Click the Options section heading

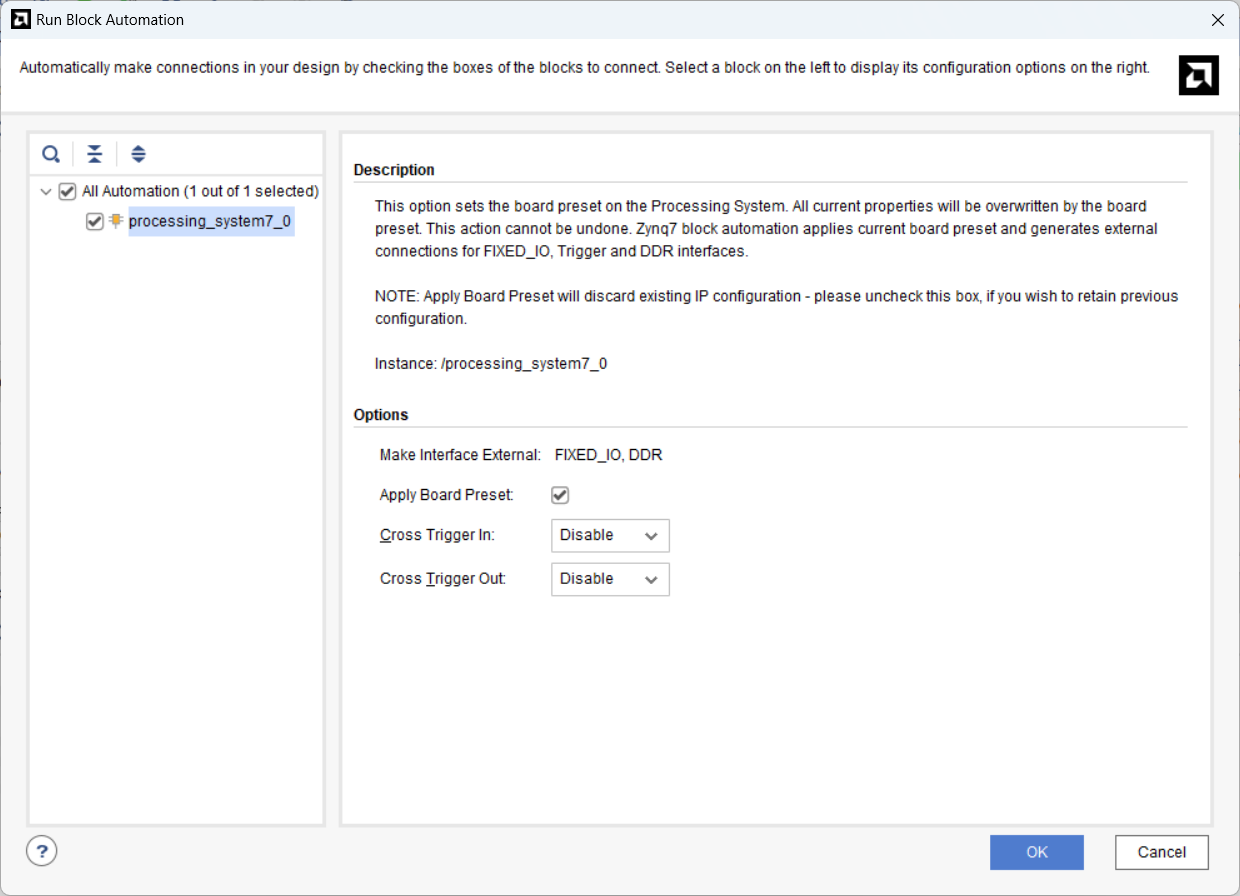tap(381, 415)
